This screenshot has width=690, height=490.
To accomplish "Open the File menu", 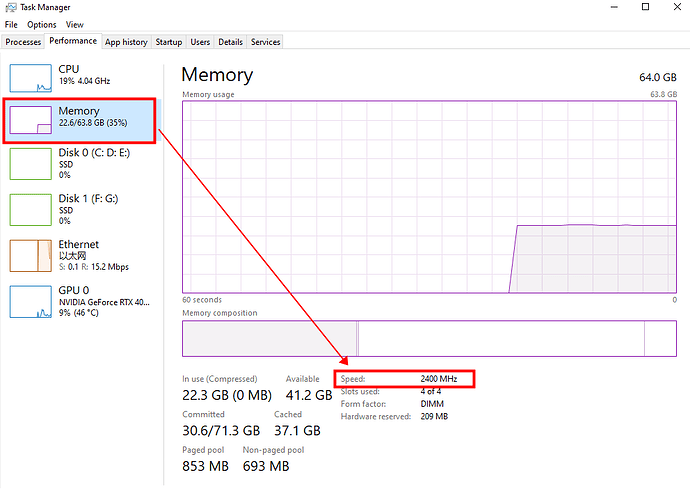I will pyautogui.click(x=11, y=24).
